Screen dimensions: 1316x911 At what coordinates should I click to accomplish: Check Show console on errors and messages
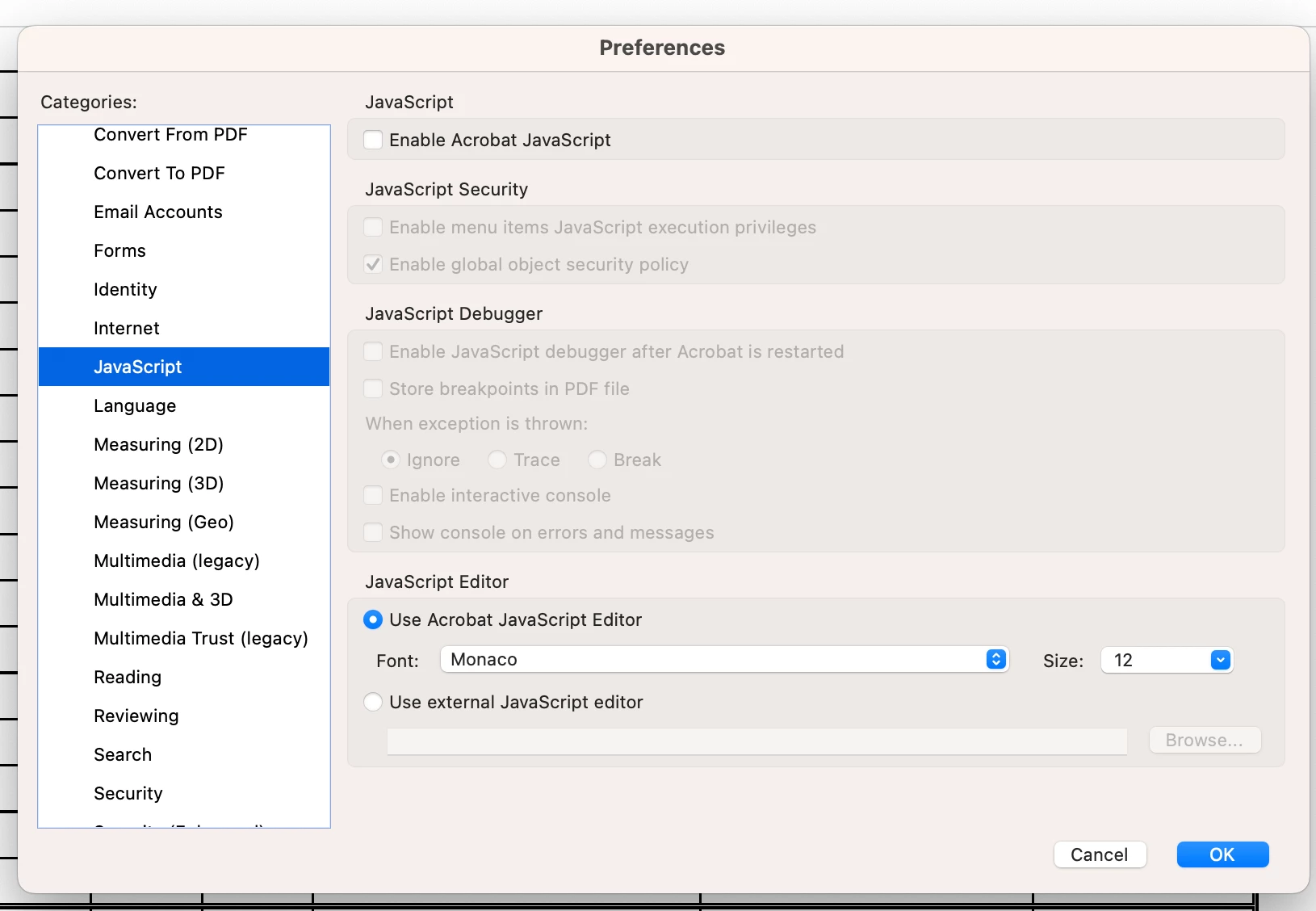tap(373, 532)
